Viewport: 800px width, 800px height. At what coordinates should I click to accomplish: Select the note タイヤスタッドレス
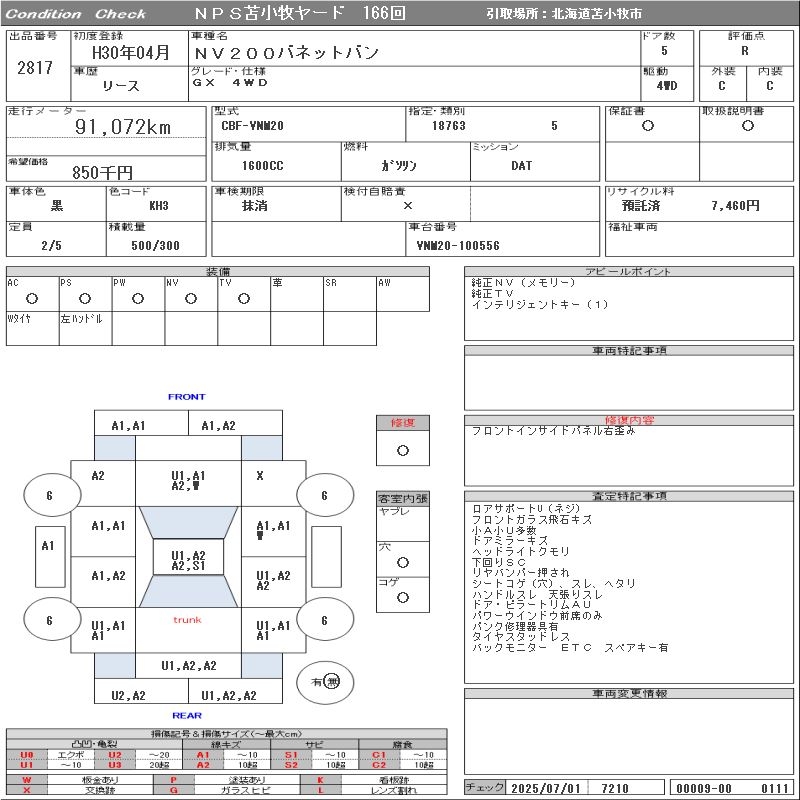pos(520,636)
